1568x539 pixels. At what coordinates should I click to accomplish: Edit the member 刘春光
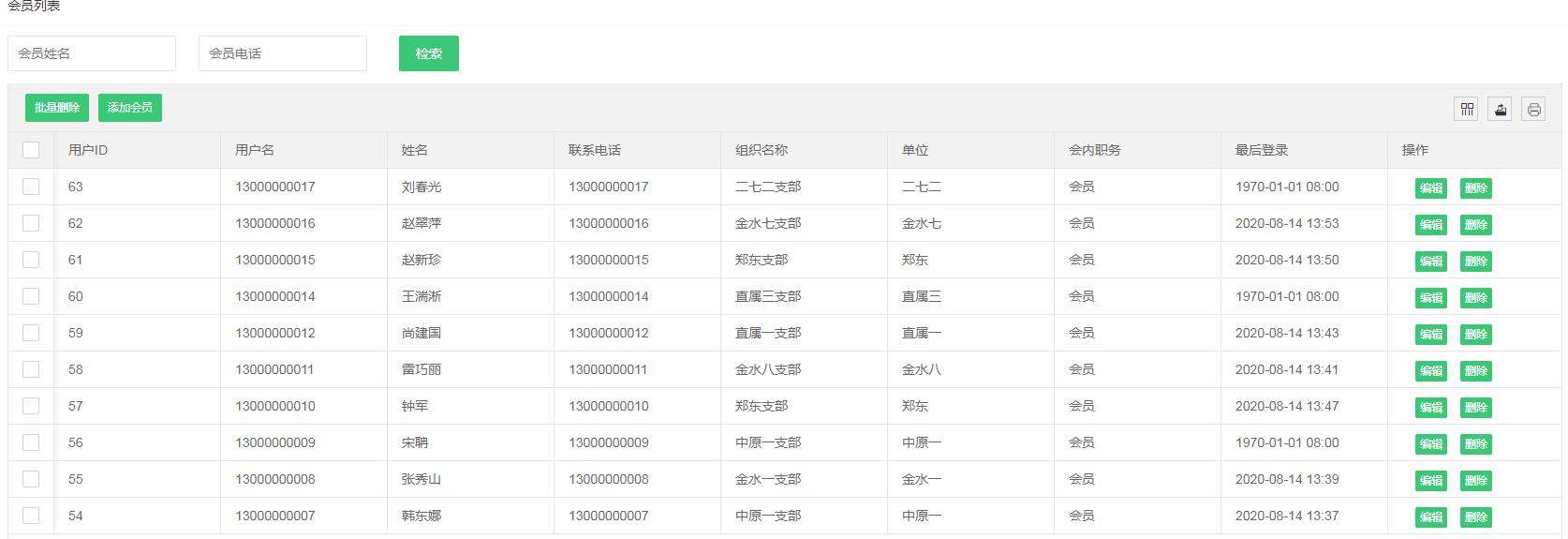[1430, 188]
